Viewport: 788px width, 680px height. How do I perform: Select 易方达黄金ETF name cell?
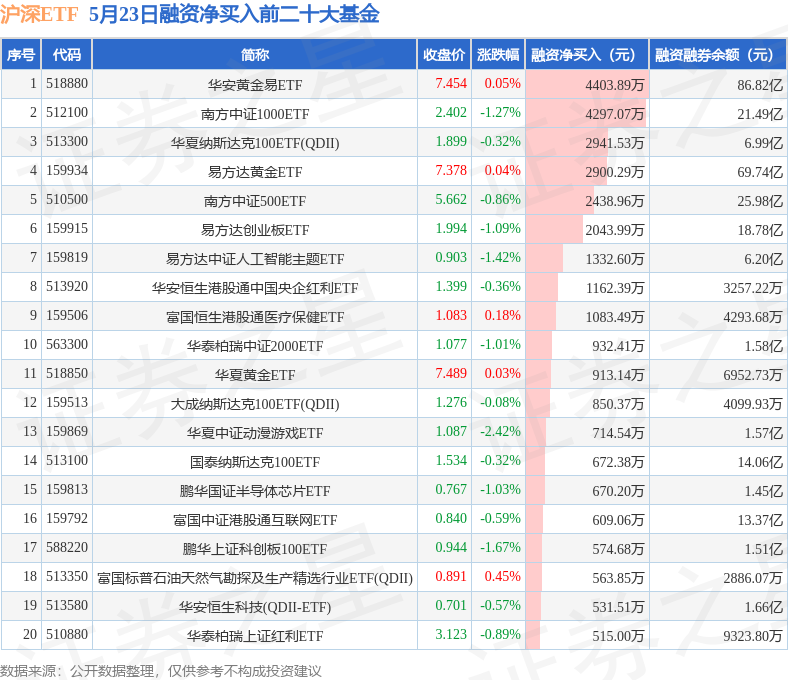pyautogui.click(x=255, y=172)
